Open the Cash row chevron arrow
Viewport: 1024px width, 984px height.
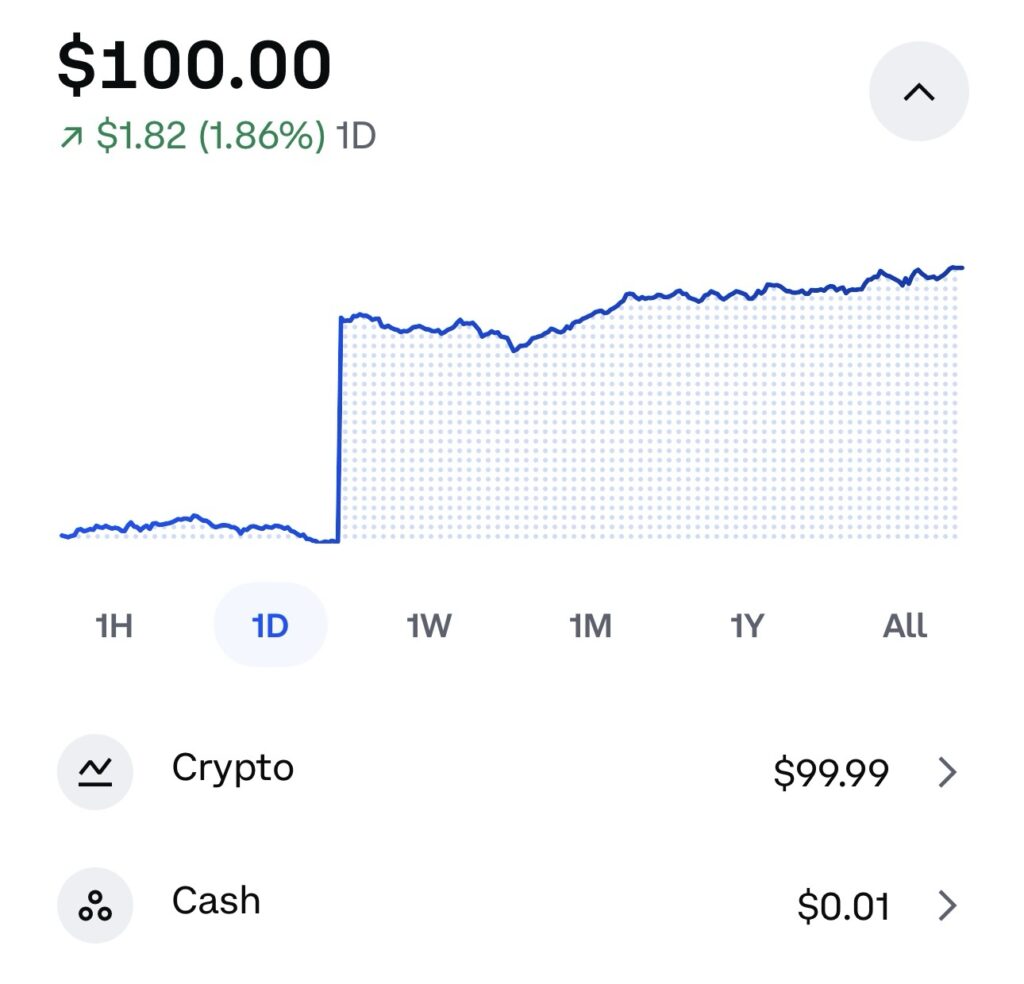coord(947,906)
